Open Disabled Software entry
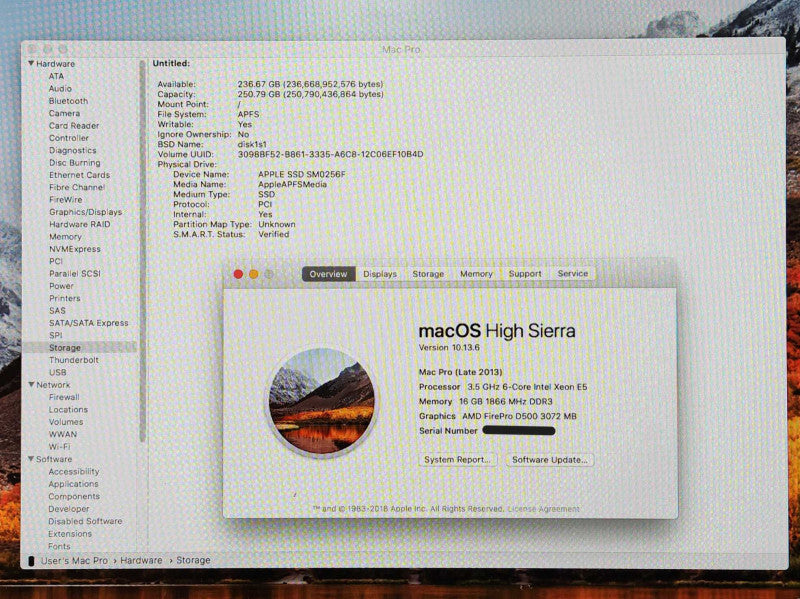This screenshot has height=599, width=800. (x=85, y=521)
